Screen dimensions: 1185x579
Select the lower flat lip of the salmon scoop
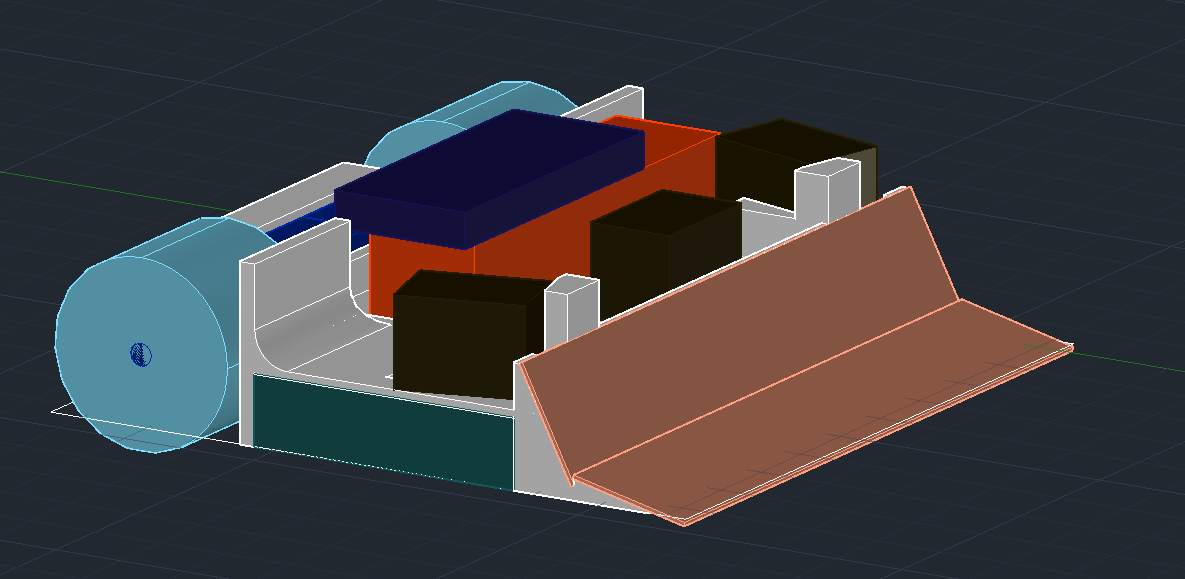(824, 414)
